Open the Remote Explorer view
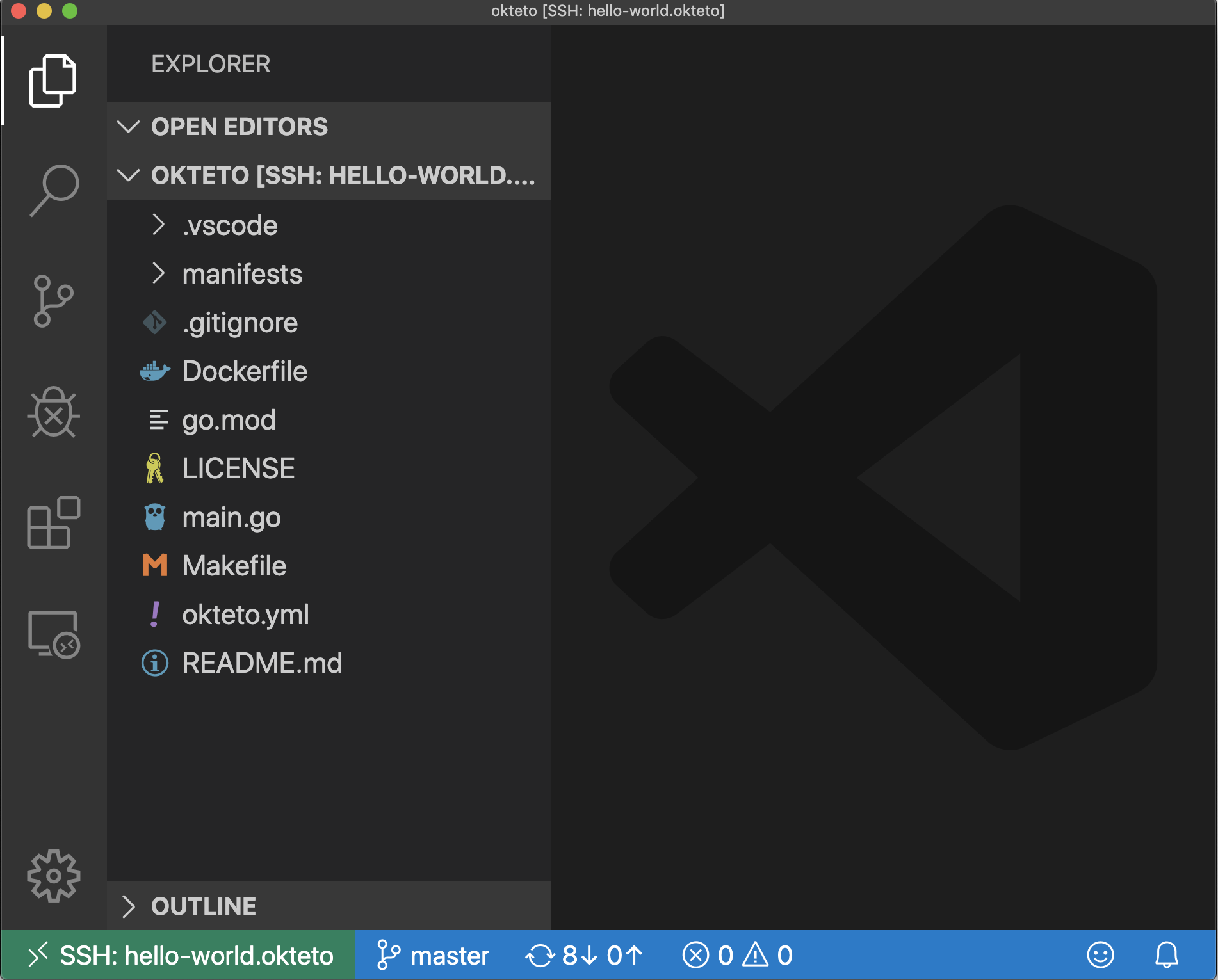Viewport: 1218px width, 980px height. pyautogui.click(x=54, y=634)
